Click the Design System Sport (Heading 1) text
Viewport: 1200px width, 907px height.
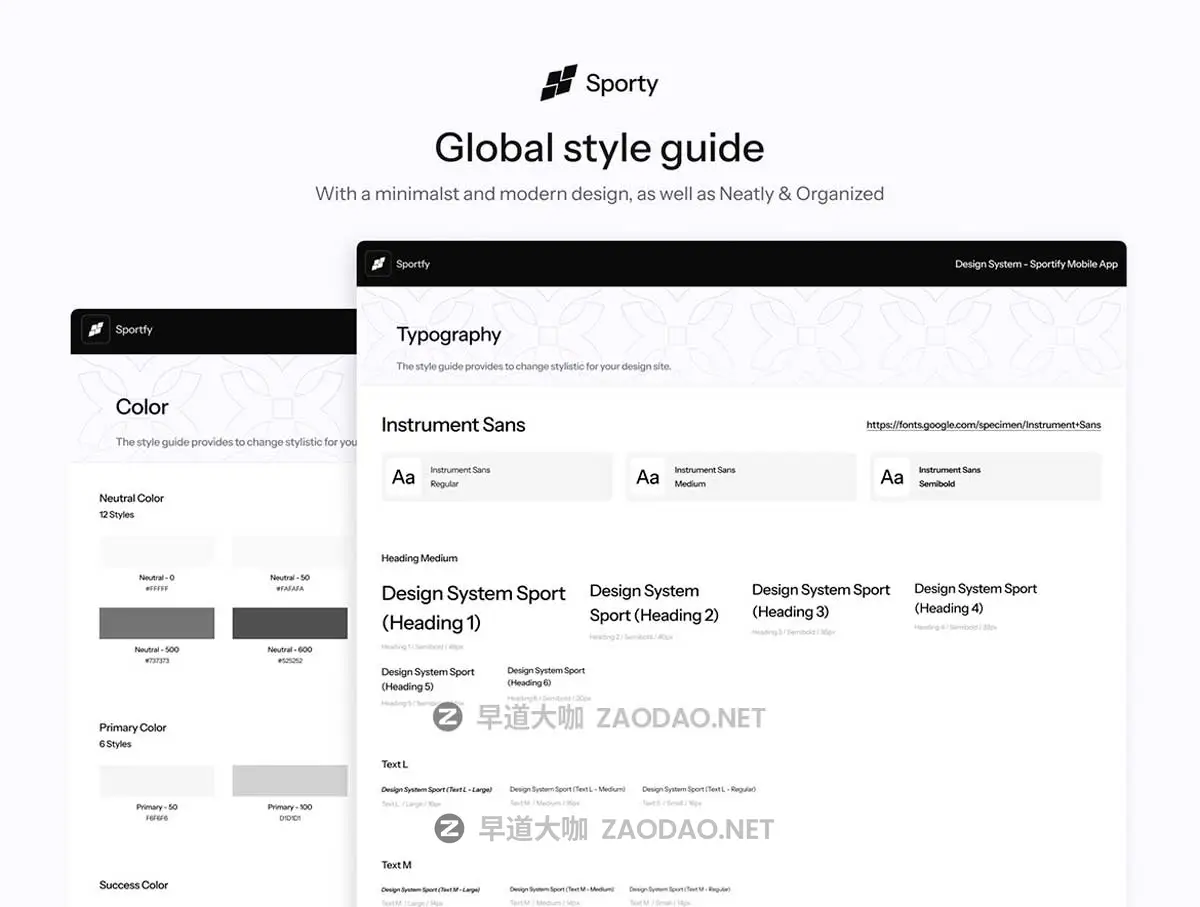point(473,605)
